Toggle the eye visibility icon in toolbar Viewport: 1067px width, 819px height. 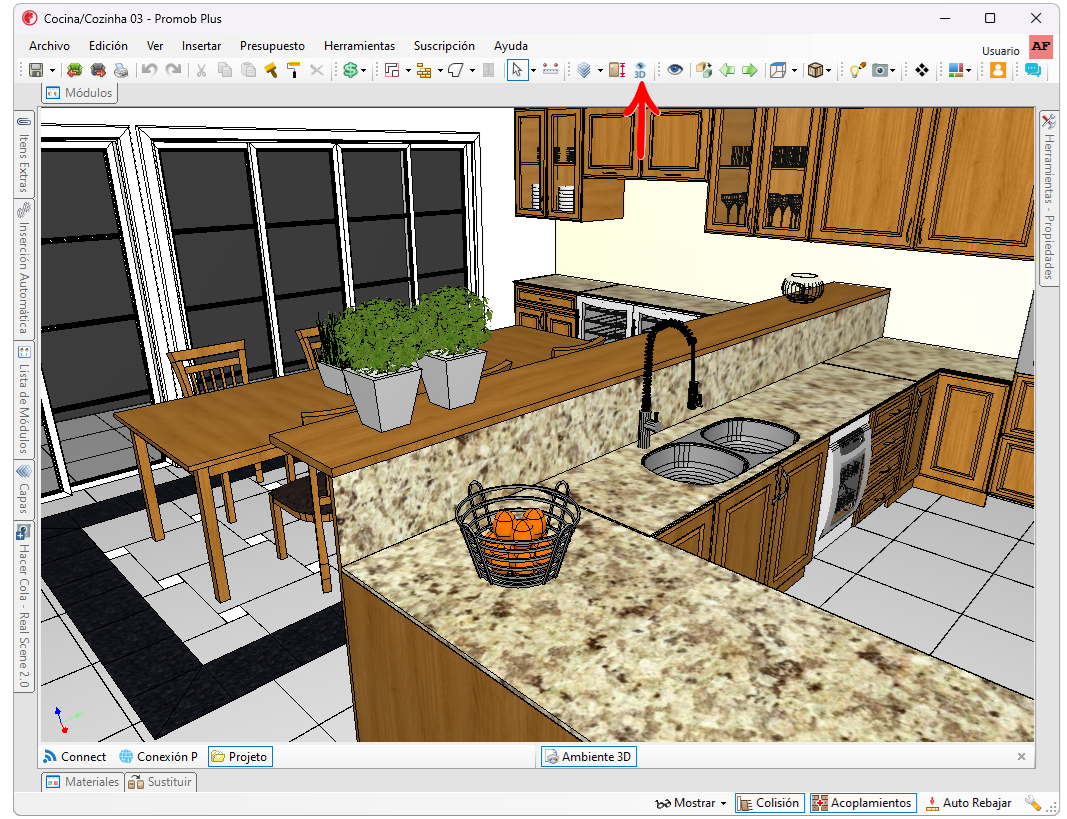[674, 70]
